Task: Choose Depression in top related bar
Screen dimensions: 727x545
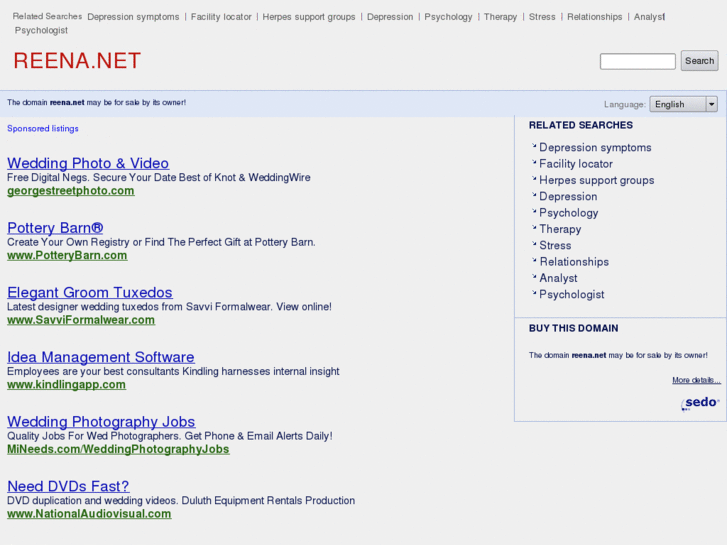Action: coord(390,17)
